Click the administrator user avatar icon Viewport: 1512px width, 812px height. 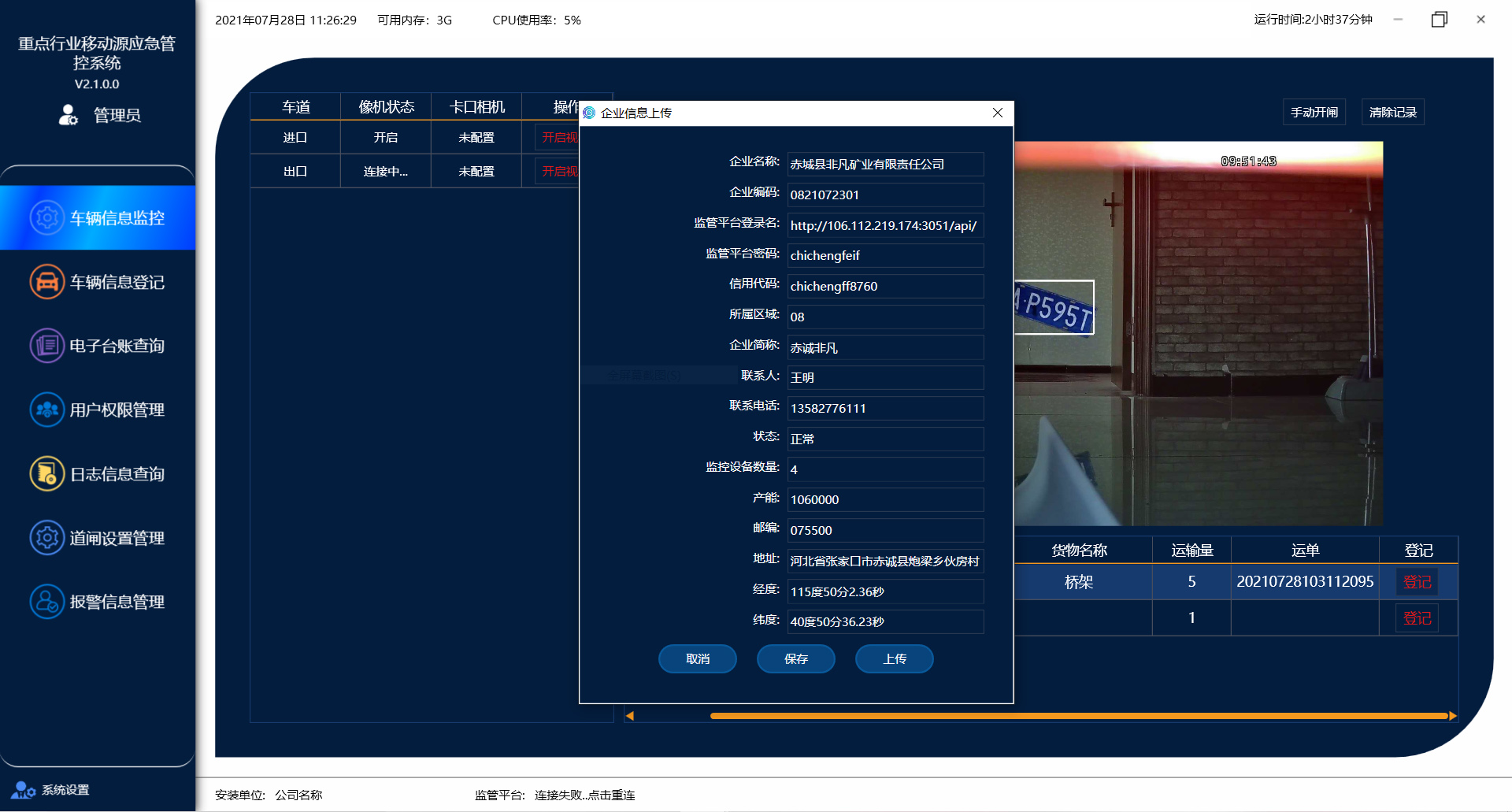[x=69, y=115]
